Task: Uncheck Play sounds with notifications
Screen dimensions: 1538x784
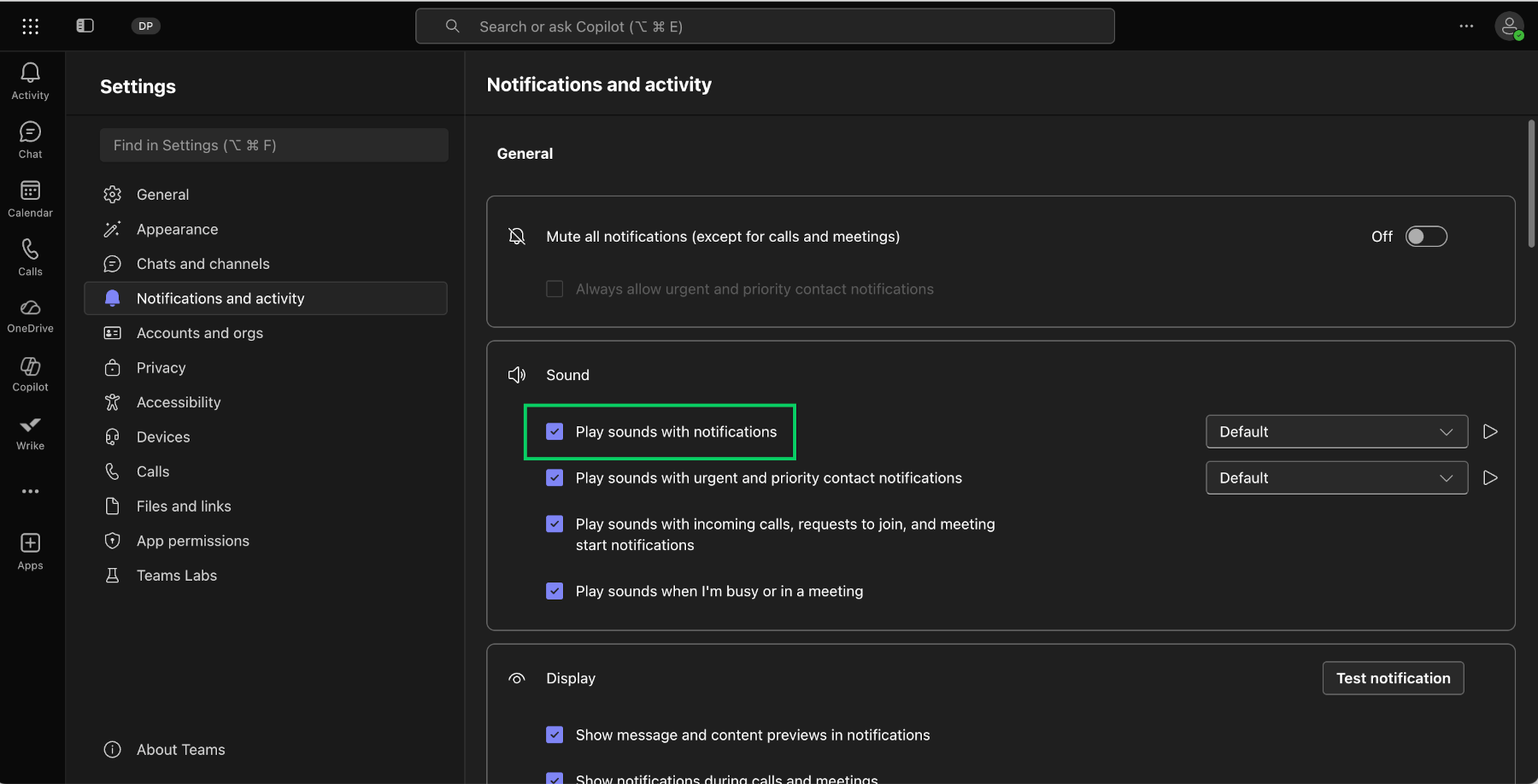Action: [x=555, y=431]
